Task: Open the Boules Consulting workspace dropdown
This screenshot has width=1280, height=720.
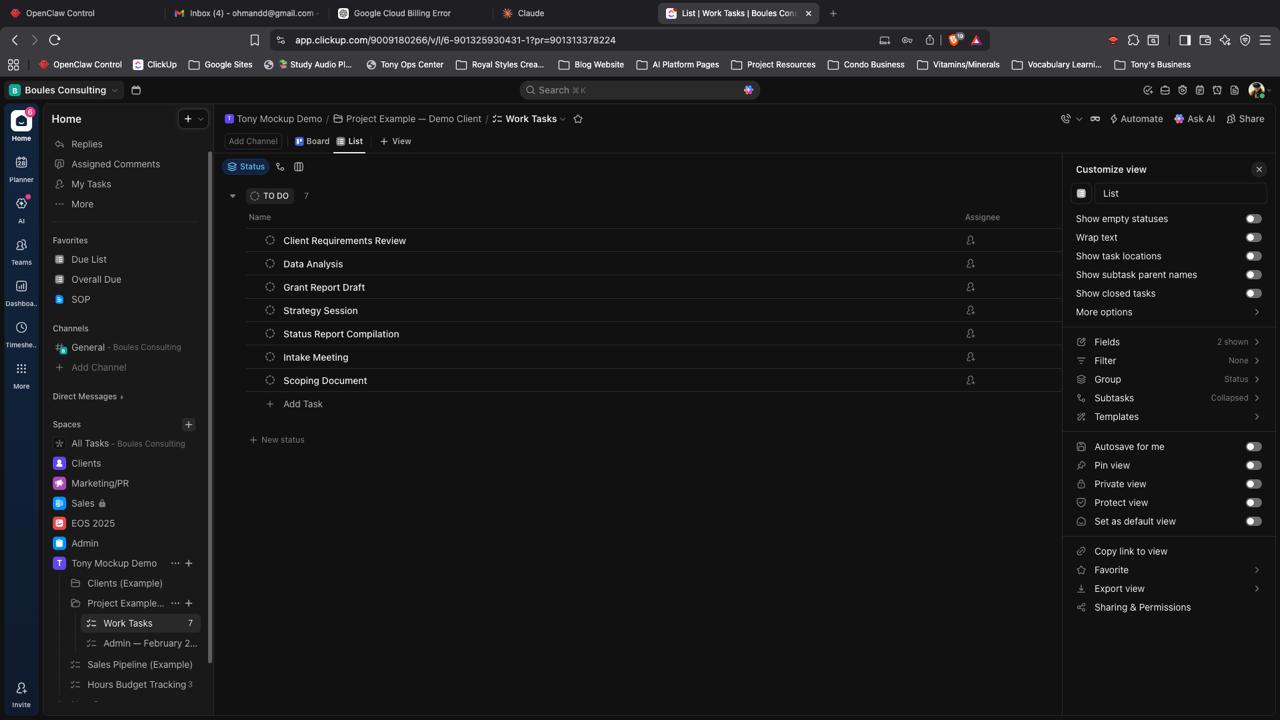Action: pyautogui.click(x=64, y=90)
